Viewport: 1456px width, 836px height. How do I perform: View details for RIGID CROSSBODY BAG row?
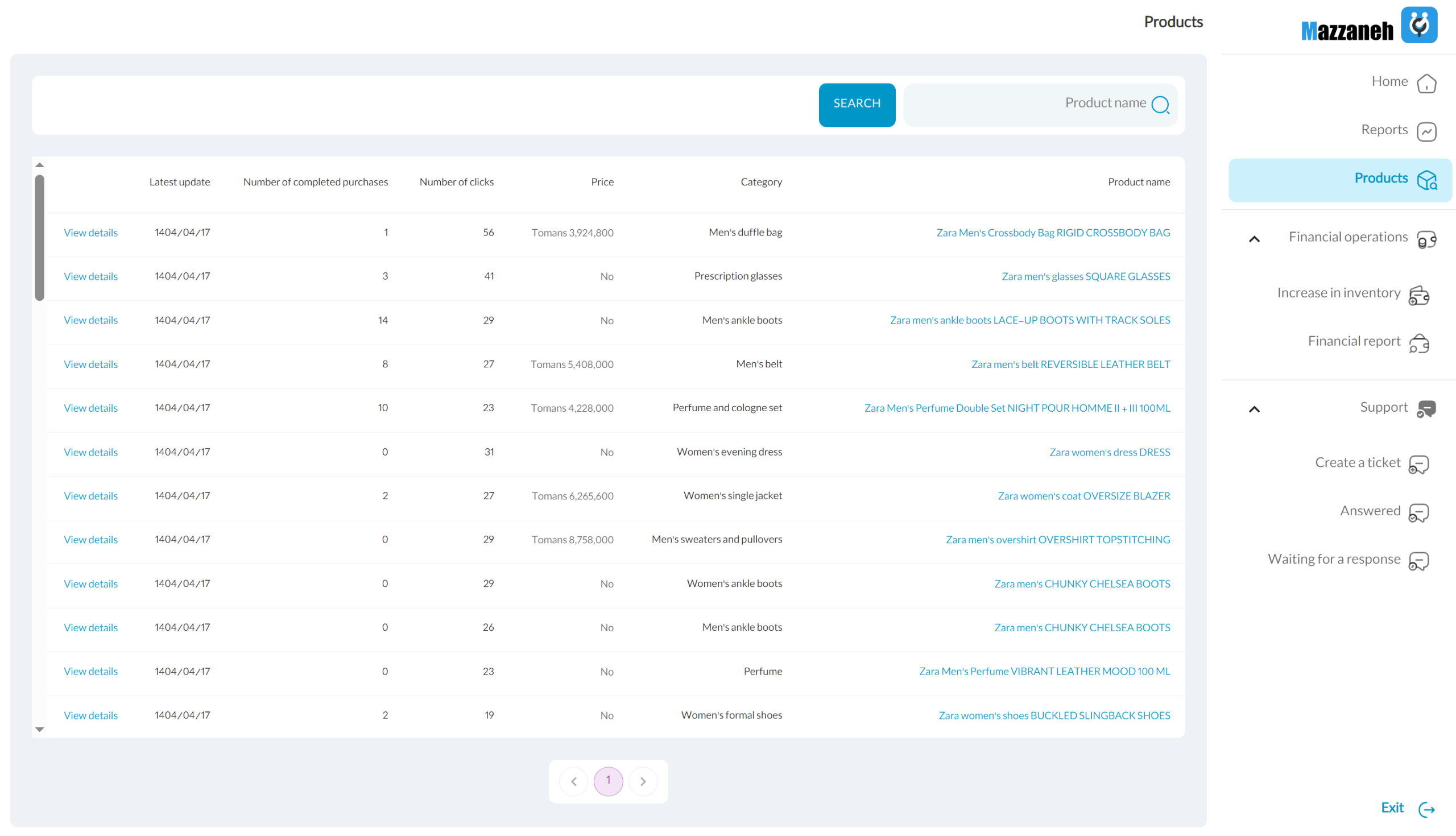click(90, 233)
